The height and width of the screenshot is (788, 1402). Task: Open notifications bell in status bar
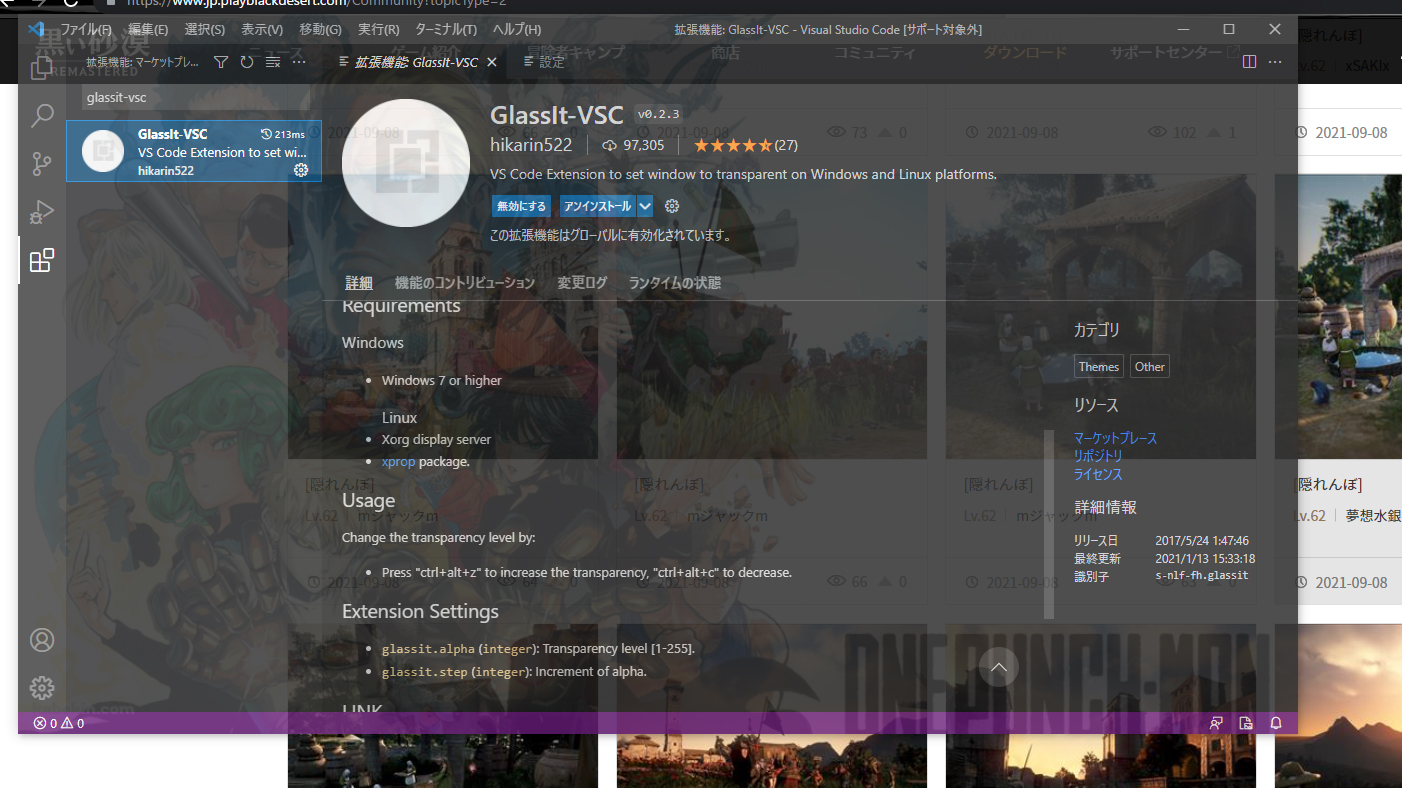[1276, 723]
